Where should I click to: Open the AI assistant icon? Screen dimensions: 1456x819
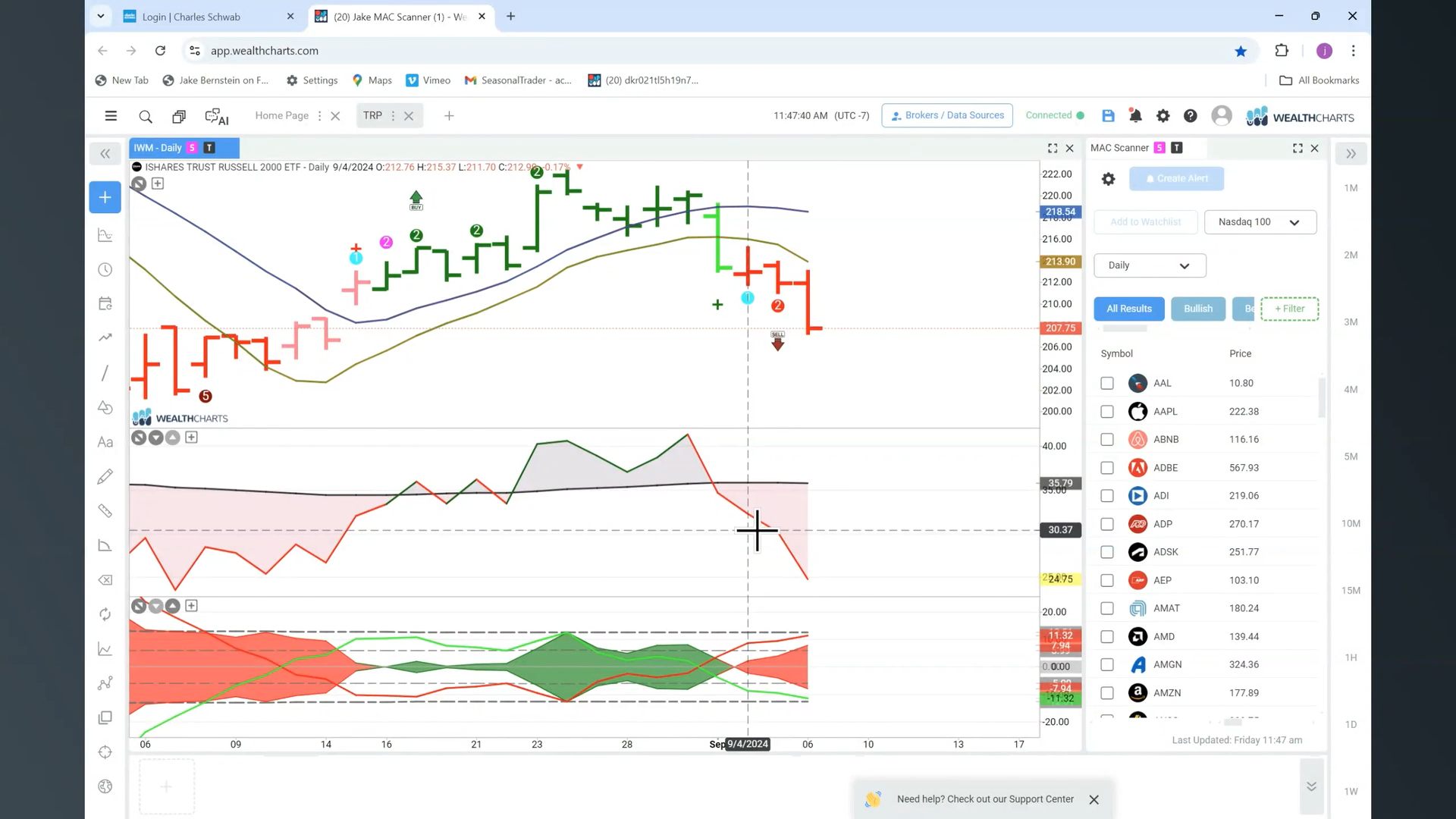(x=217, y=116)
